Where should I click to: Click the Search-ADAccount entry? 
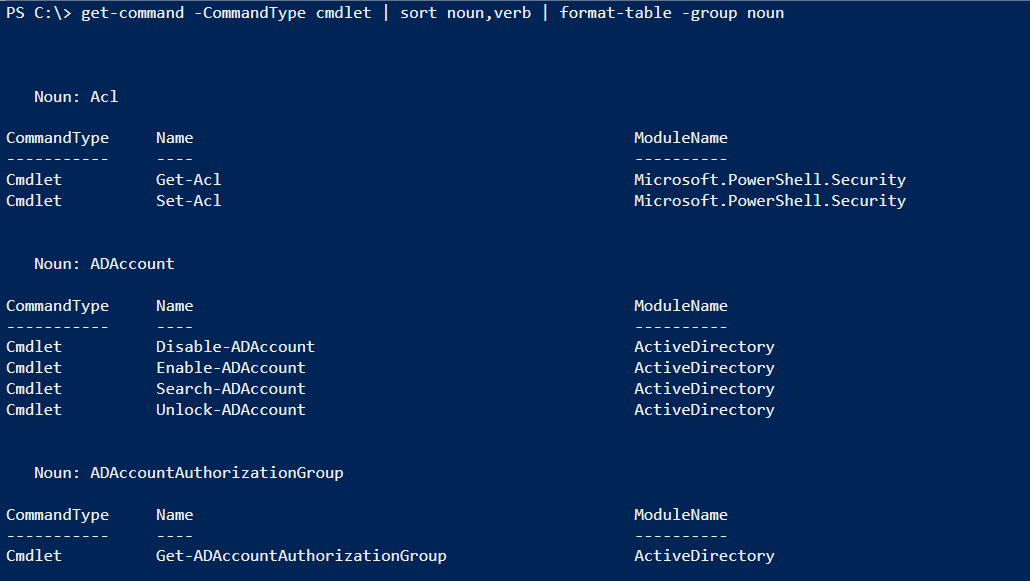click(231, 388)
